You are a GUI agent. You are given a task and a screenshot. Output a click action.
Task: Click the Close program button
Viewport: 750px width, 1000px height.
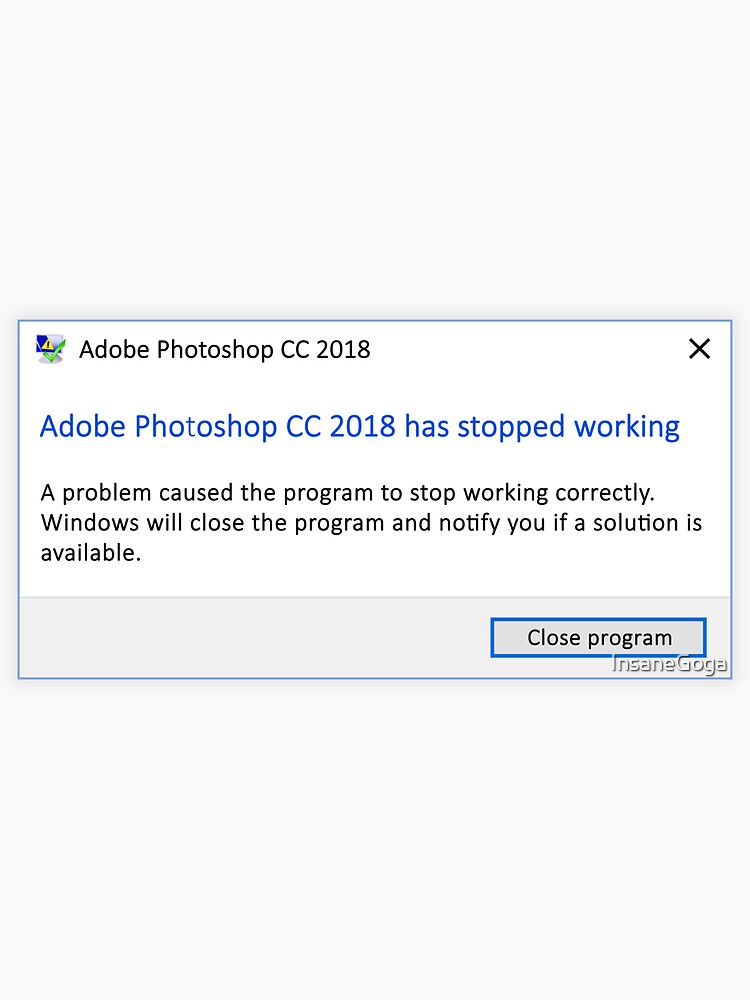pos(598,637)
